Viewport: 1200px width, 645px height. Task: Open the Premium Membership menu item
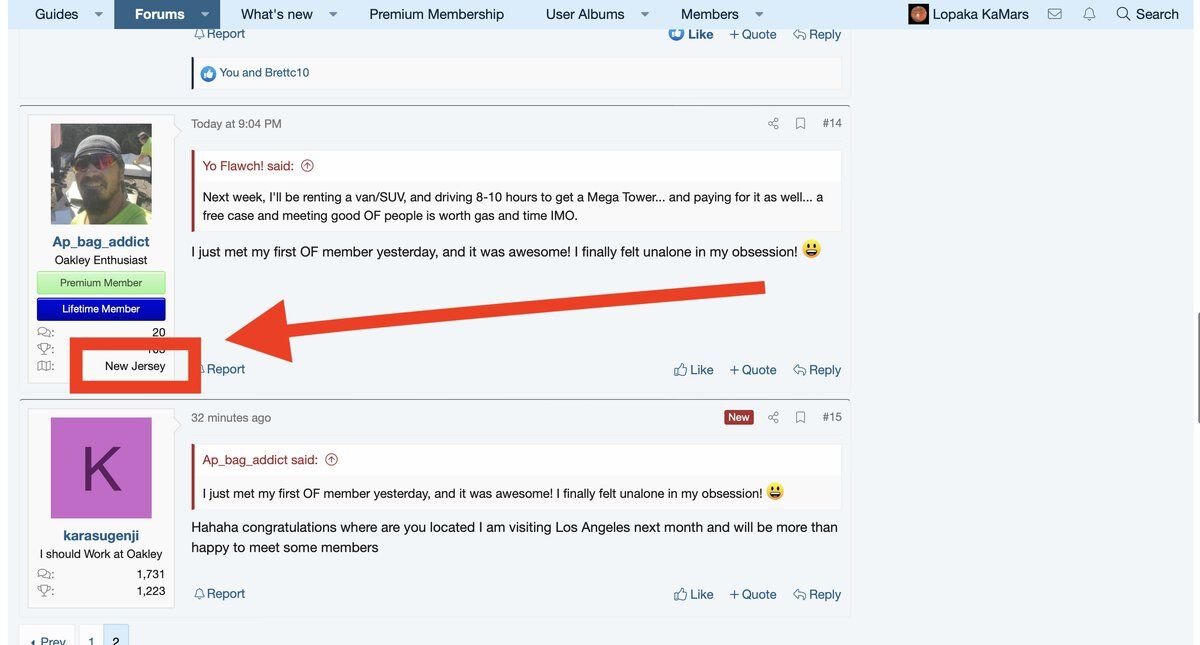point(436,14)
